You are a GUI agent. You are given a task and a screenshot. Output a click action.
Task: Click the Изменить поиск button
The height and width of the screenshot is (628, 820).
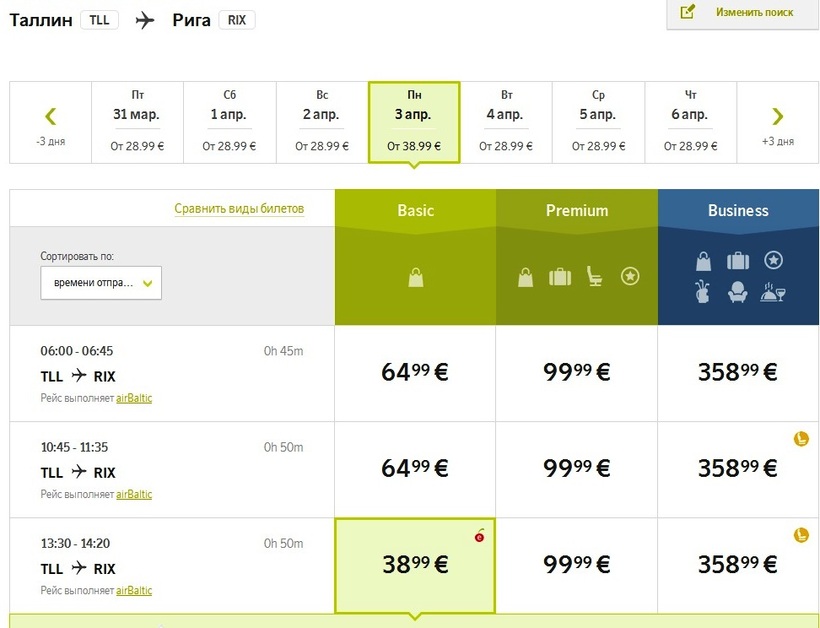point(742,13)
